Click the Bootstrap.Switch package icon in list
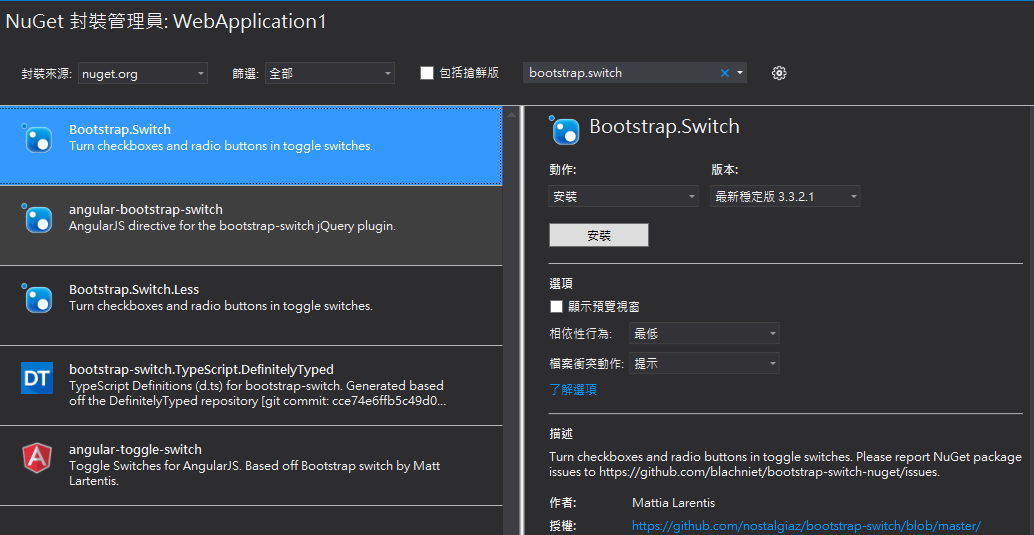 [37, 138]
